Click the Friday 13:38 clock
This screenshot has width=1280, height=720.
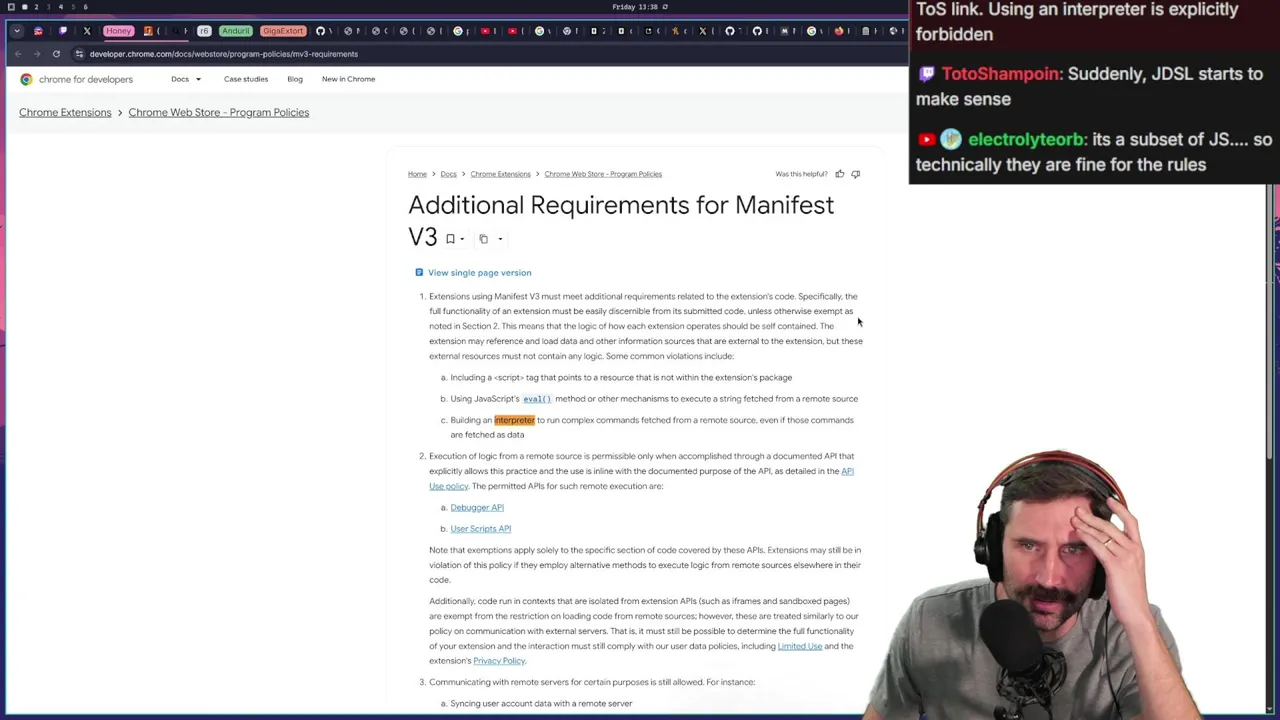[x=635, y=7]
